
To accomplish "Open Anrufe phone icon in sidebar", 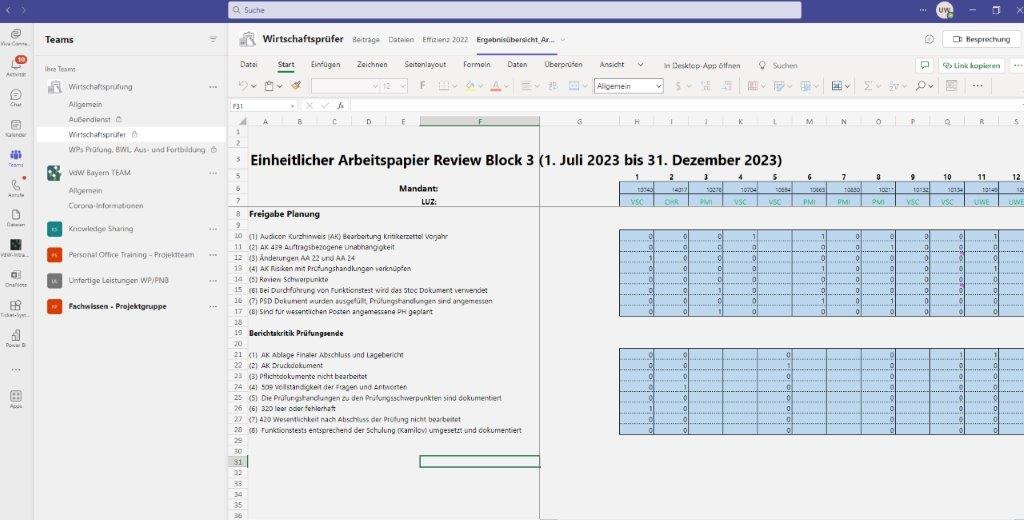I will coord(16,188).
